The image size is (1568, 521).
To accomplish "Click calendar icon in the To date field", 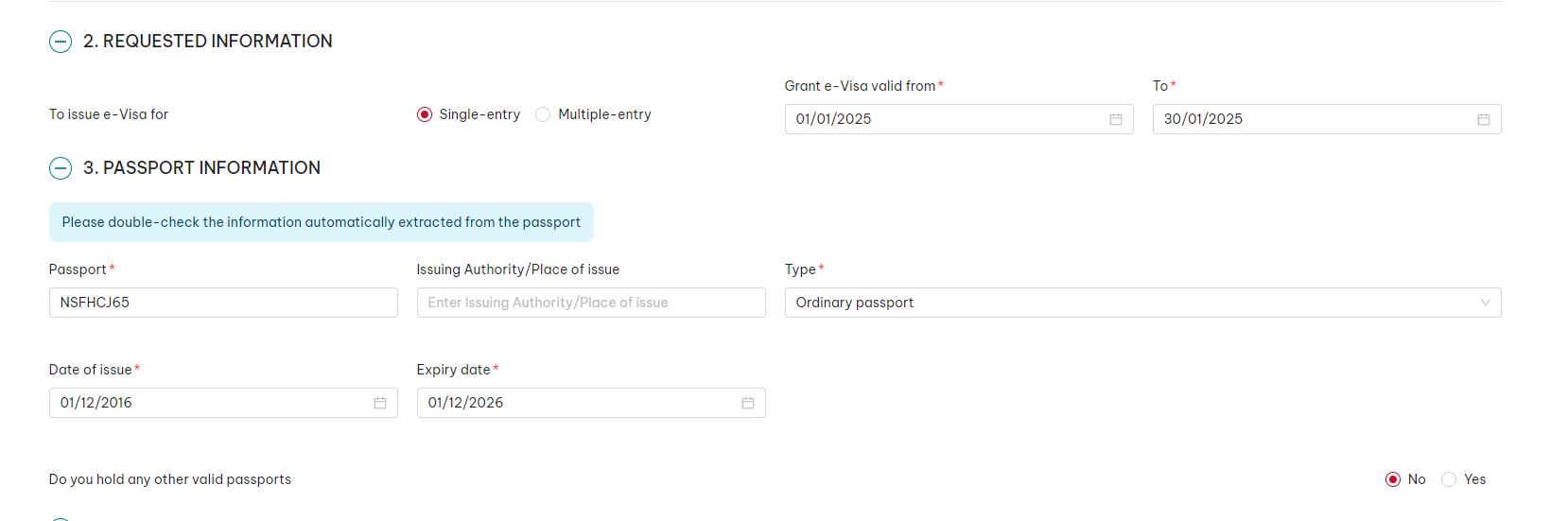I will coord(1483,119).
